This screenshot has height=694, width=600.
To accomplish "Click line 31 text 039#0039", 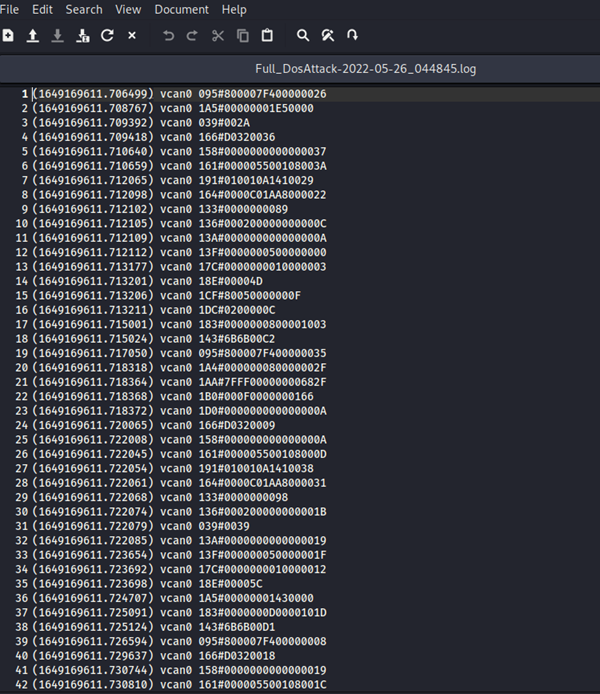I will [x=224, y=526].
